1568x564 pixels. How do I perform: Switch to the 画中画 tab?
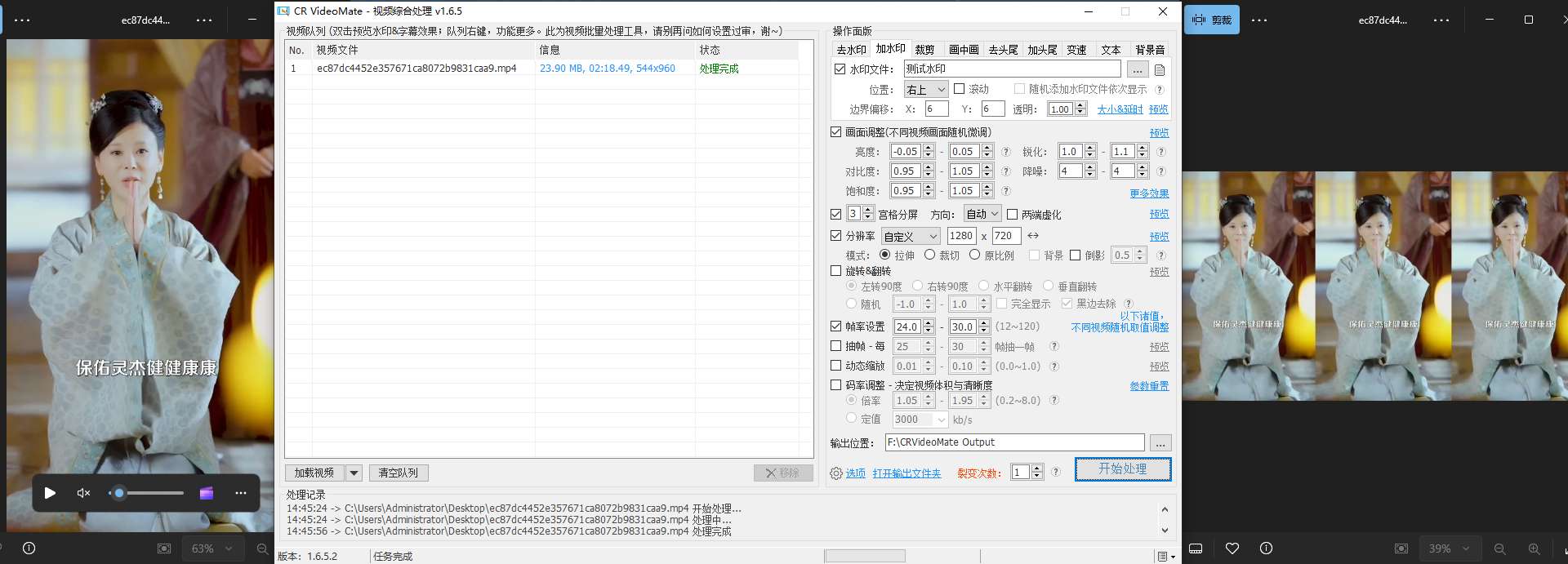coord(964,50)
